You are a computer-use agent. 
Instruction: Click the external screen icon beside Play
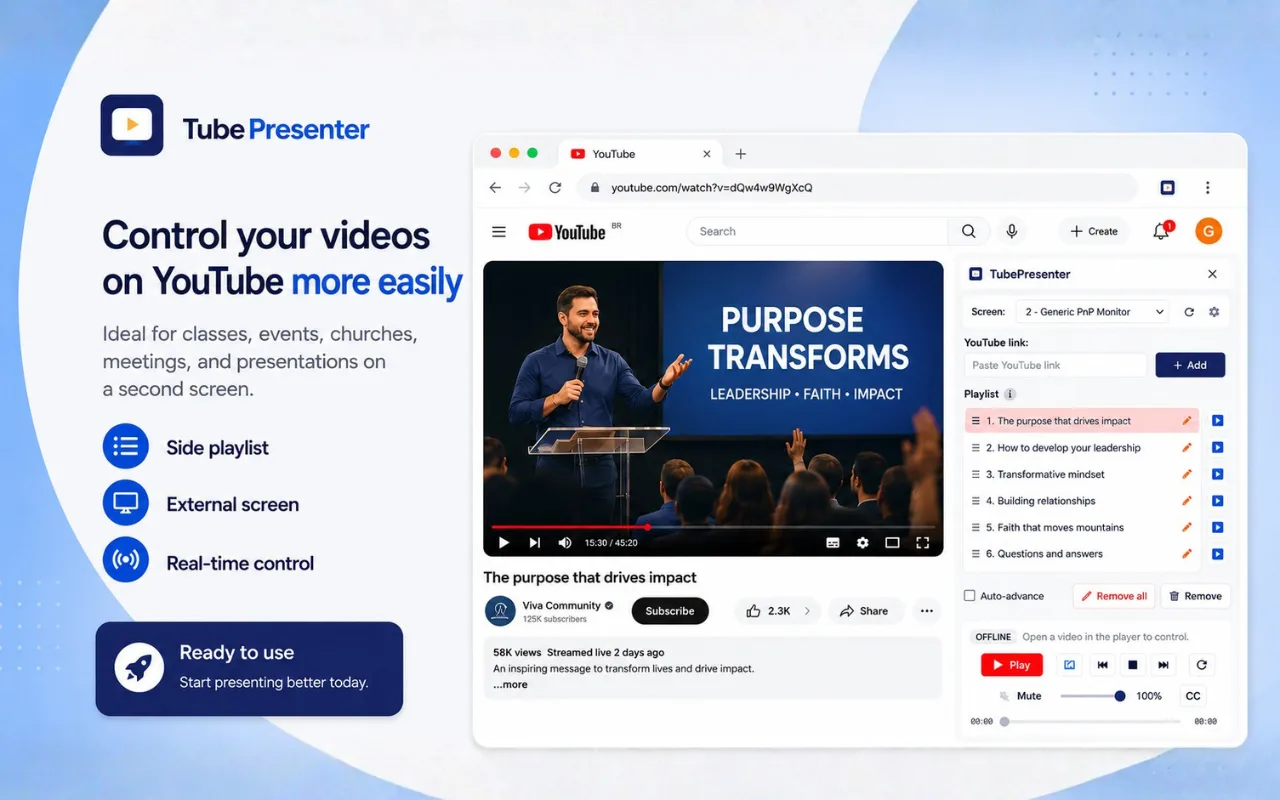1069,665
